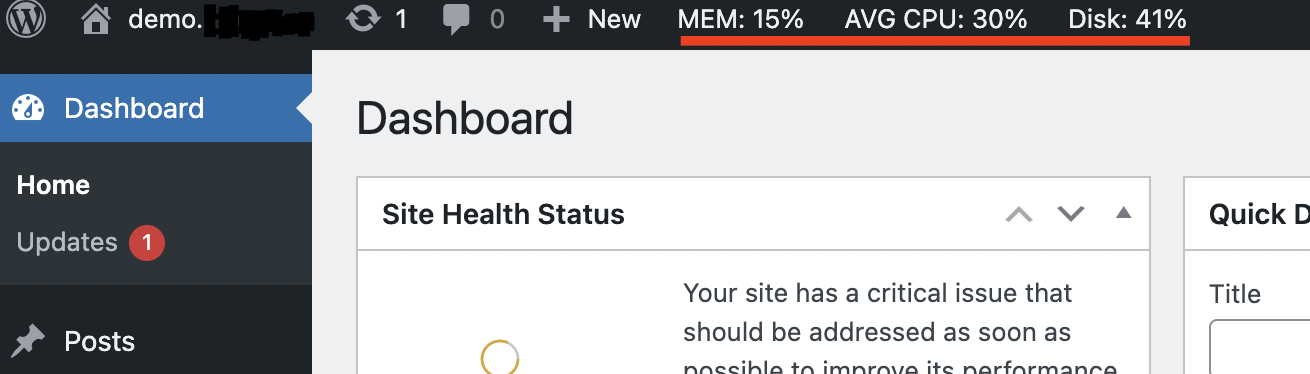This screenshot has height=374, width=1310.
Task: Select the Home submenu item
Action: pyautogui.click(x=54, y=185)
